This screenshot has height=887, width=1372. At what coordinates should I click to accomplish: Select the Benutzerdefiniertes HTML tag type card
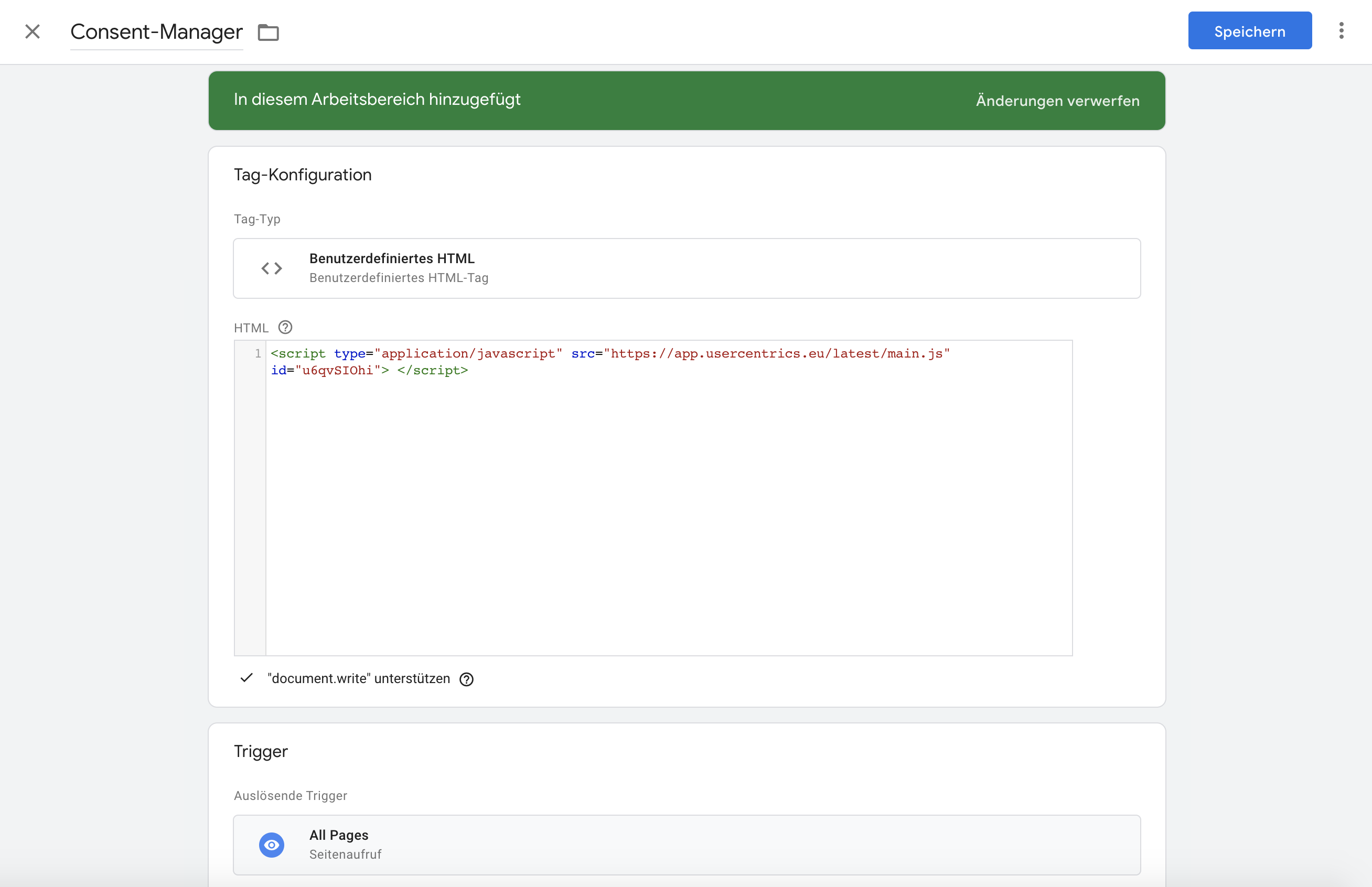[x=685, y=268]
